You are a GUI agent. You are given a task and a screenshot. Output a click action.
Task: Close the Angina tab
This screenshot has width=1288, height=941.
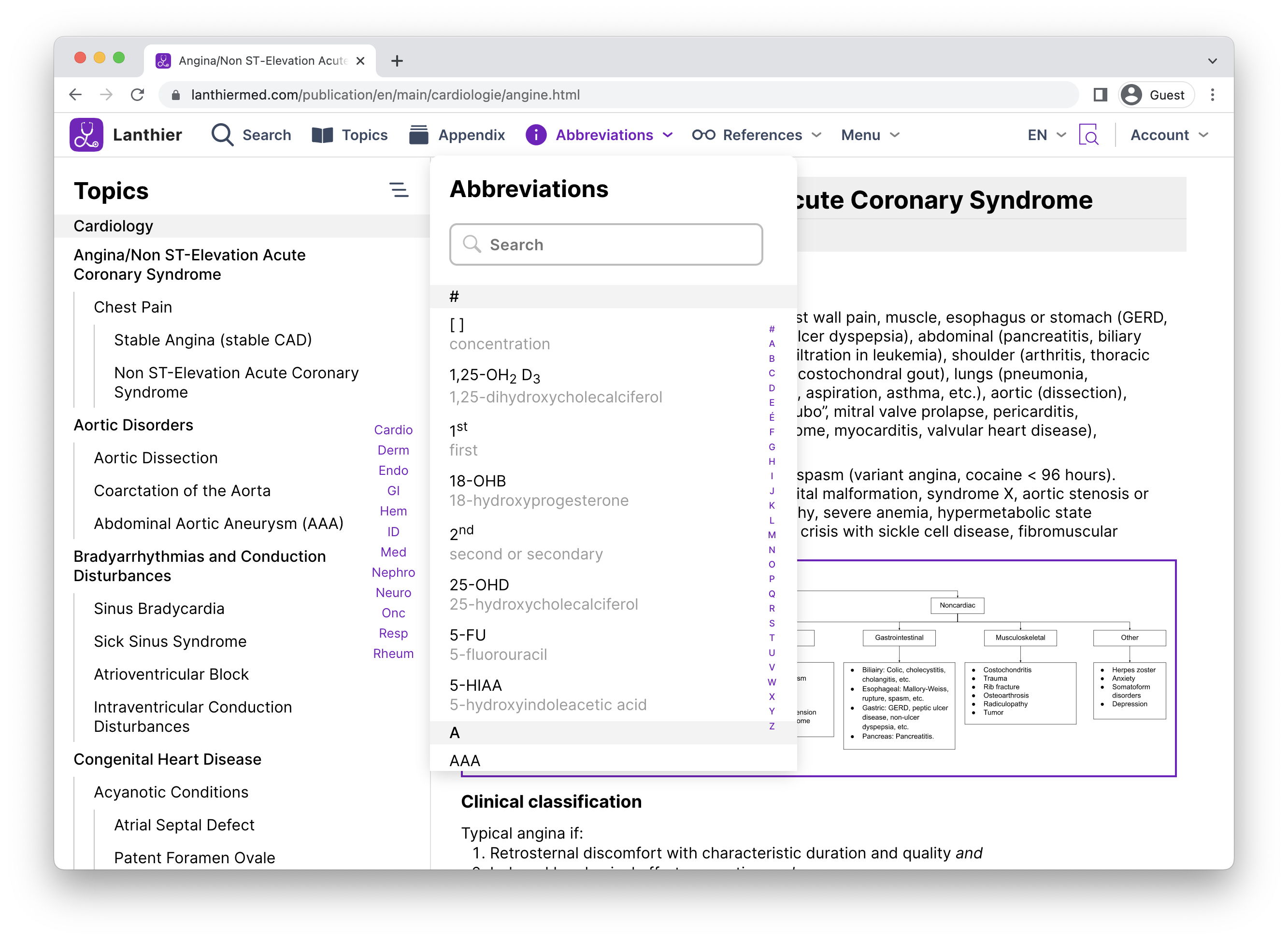click(x=360, y=61)
